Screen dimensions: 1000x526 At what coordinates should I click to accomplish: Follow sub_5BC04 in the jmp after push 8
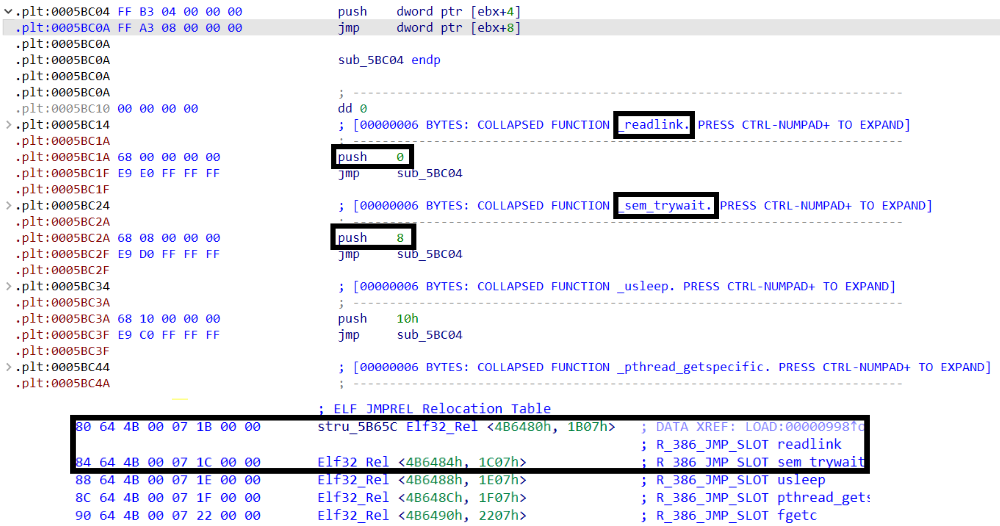(430, 254)
